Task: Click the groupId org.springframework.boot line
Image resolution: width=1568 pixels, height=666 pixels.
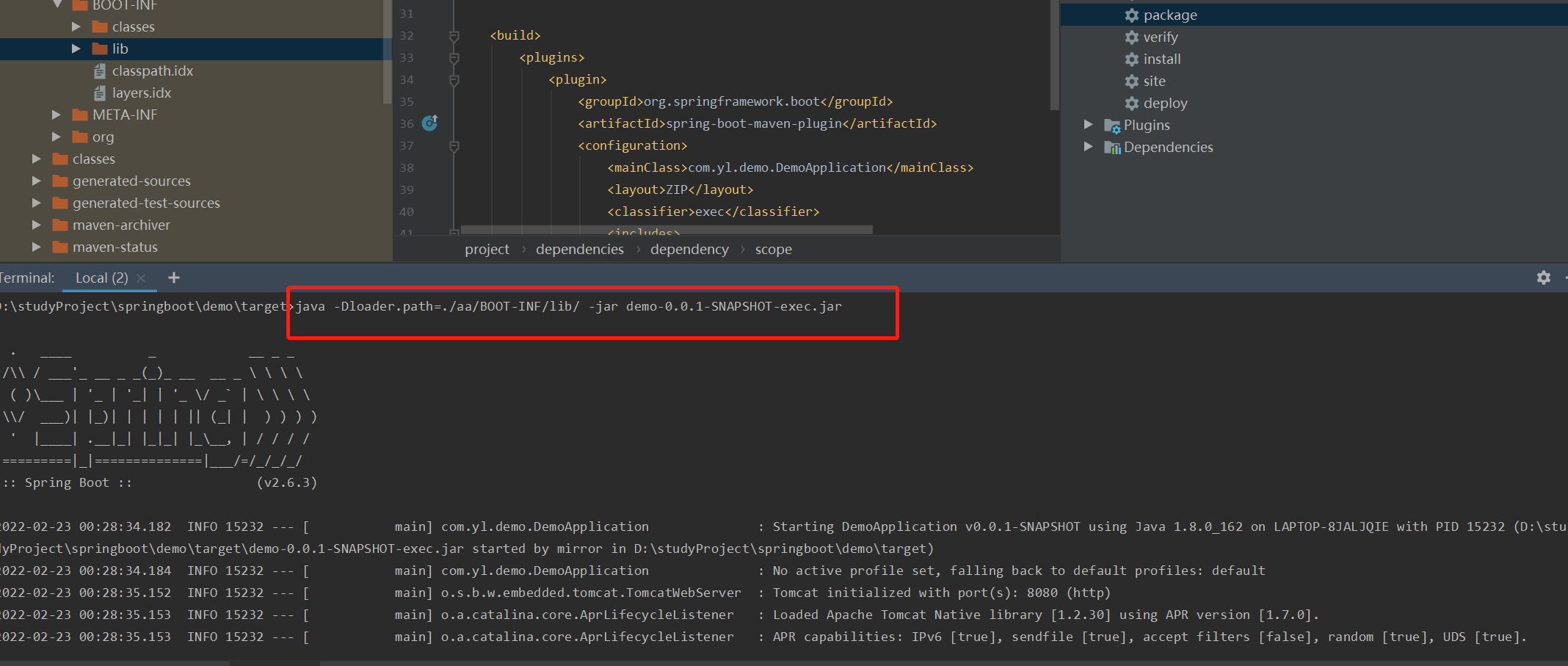Action: [735, 102]
